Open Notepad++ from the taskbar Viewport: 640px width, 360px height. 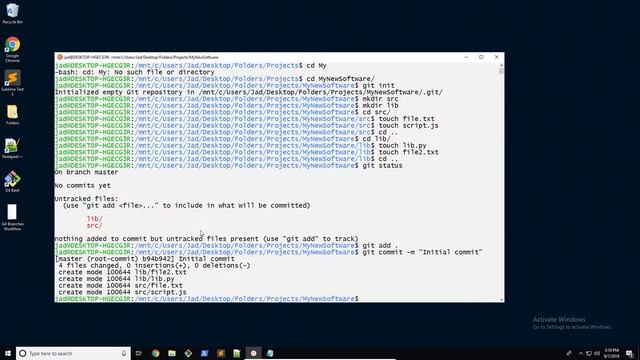(x=237, y=353)
